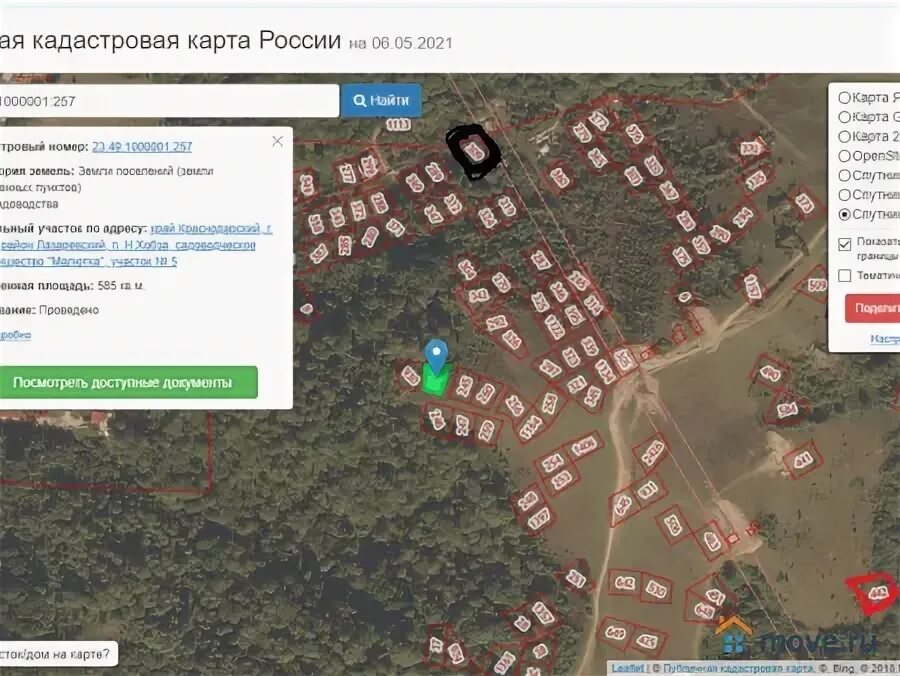The image size is (900, 676).
Task: Click the currently selected Спутник radio
Action: 844,215
